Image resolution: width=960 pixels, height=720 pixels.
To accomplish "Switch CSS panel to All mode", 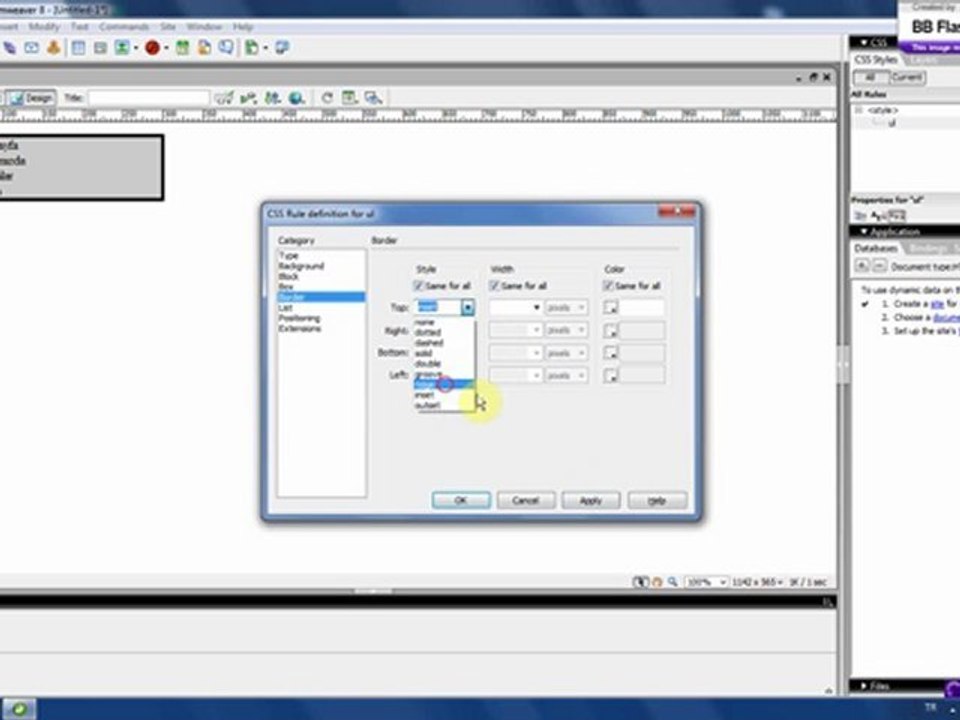I will [x=870, y=78].
